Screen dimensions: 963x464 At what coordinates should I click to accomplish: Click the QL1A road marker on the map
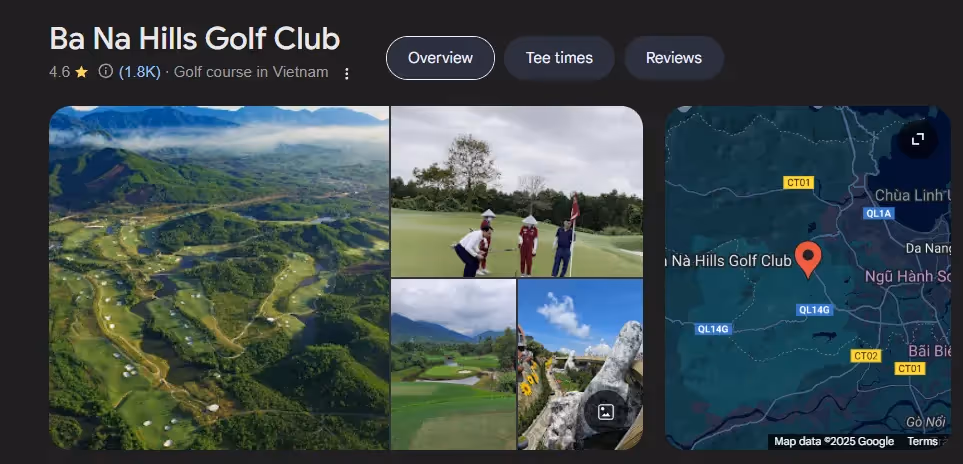click(878, 213)
